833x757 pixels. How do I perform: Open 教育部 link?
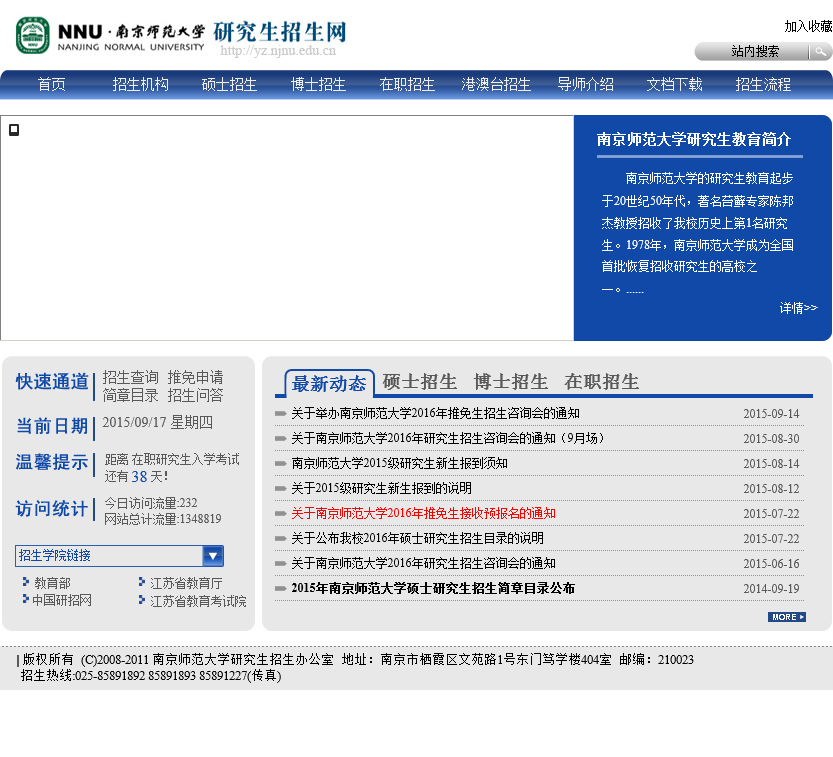pyautogui.click(x=52, y=583)
